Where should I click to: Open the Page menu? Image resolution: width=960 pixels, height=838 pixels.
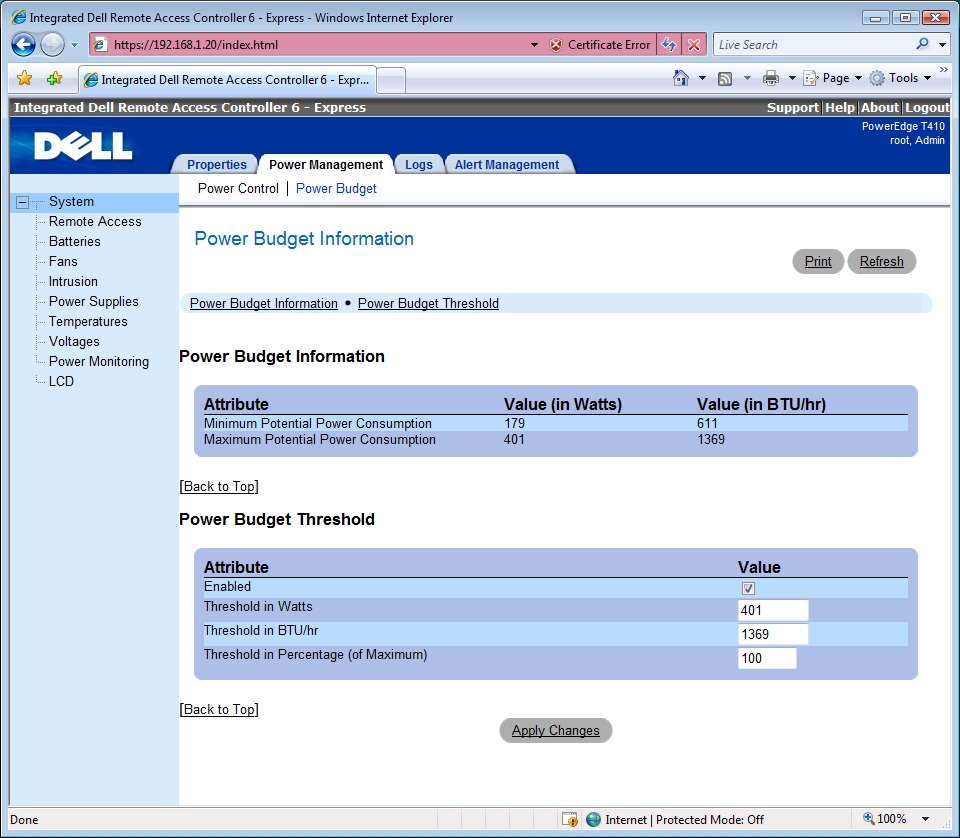(x=833, y=78)
